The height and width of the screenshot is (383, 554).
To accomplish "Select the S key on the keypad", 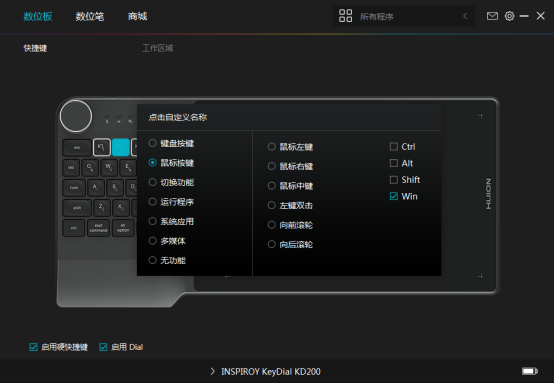I will pos(115,188).
